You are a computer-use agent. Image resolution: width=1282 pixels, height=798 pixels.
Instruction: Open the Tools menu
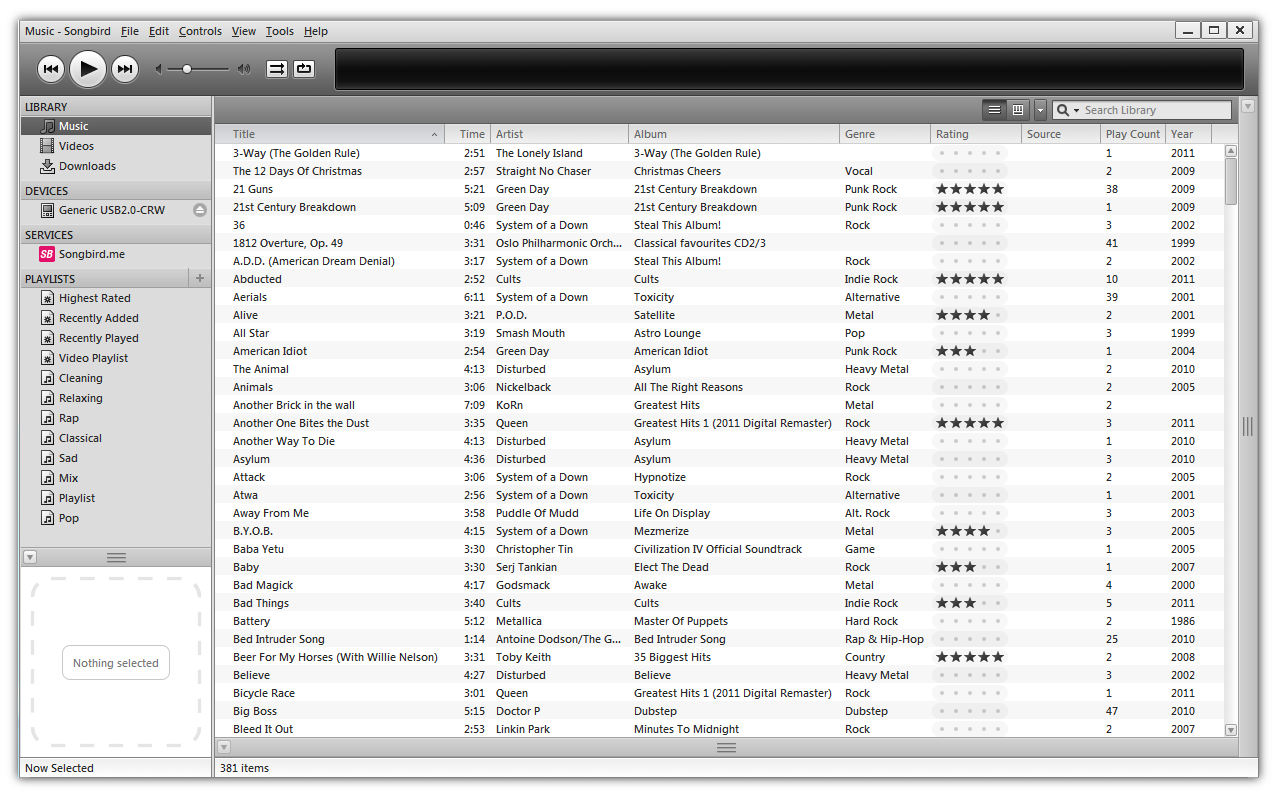(x=280, y=31)
